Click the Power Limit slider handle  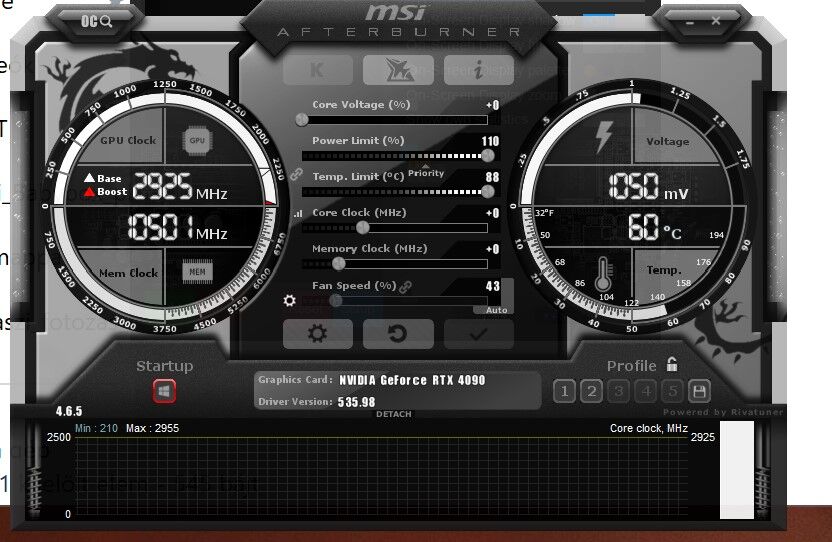(x=488, y=156)
